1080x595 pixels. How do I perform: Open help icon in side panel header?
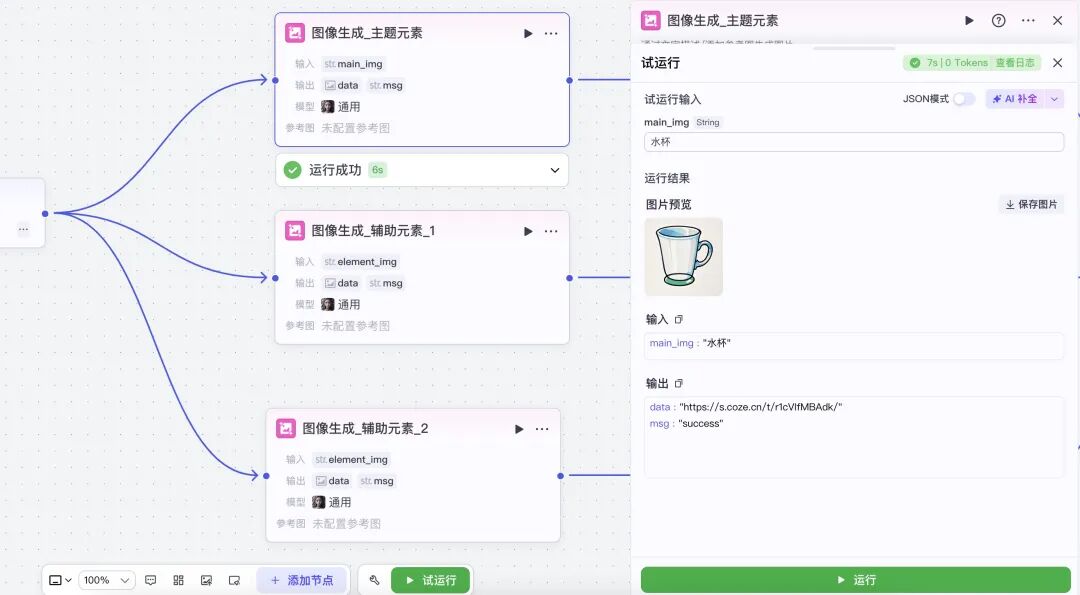(x=999, y=21)
